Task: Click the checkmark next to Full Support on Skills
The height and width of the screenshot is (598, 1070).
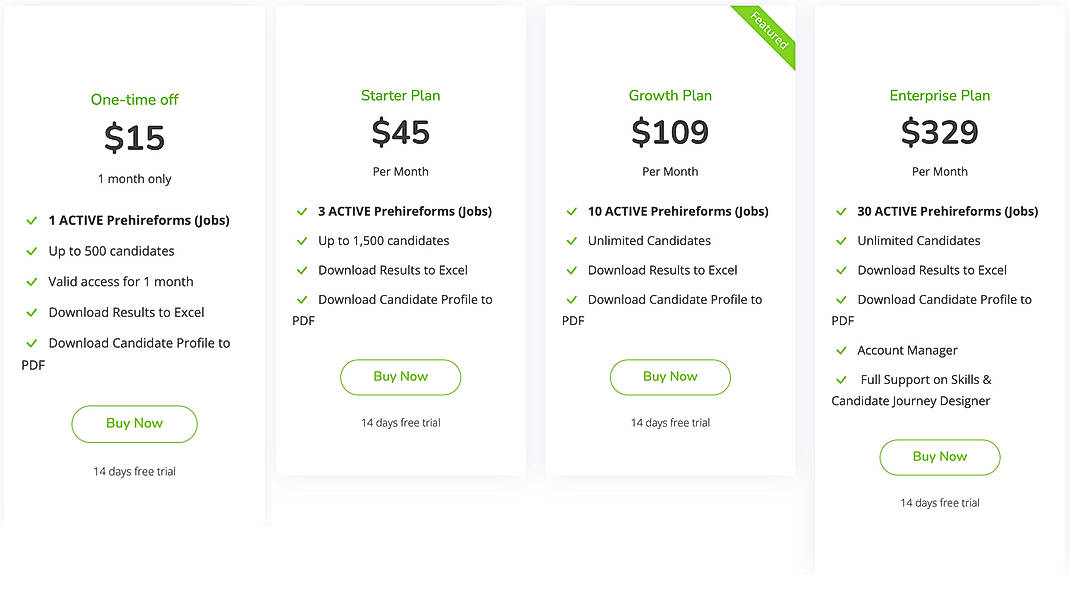Action: [x=841, y=379]
